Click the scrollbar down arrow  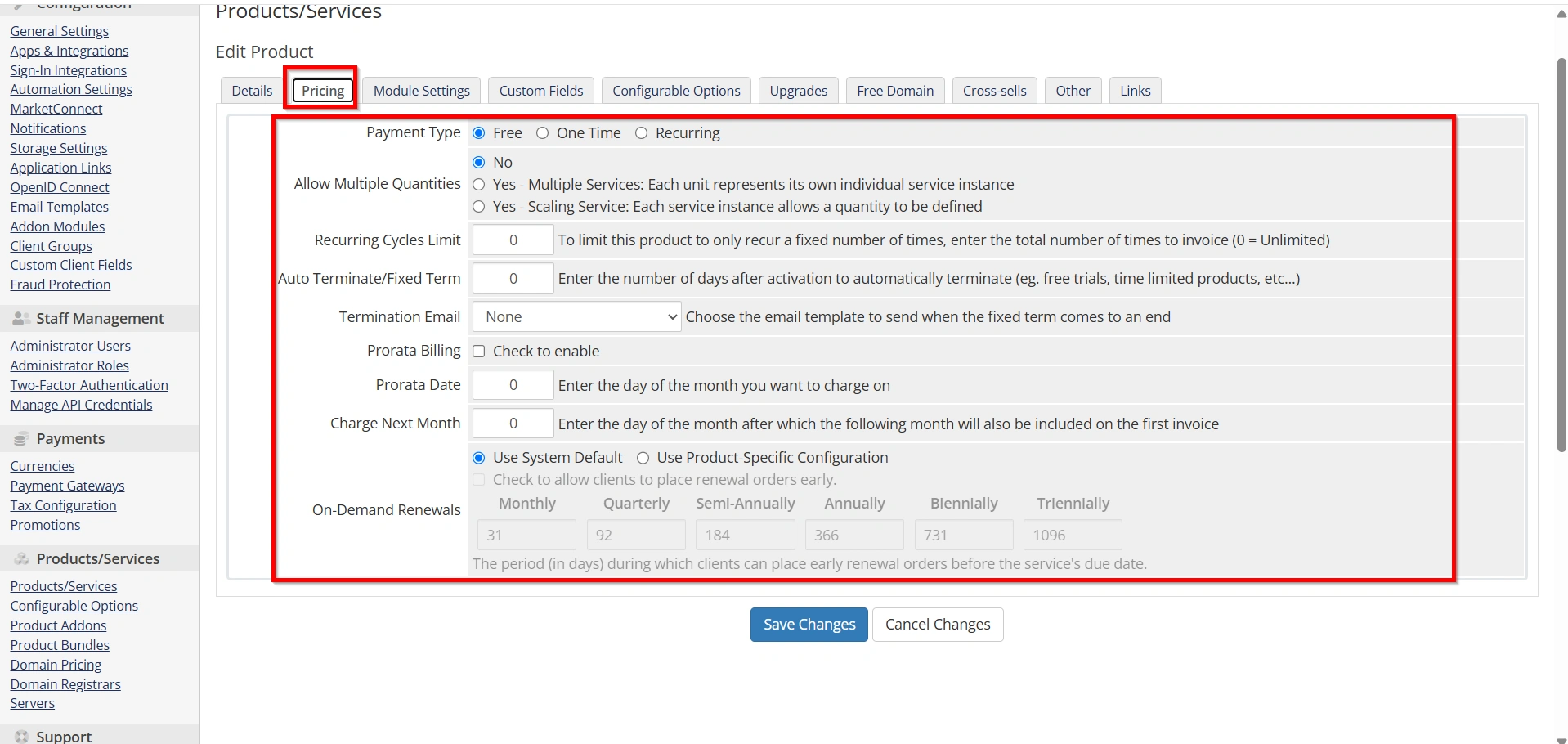click(x=1561, y=739)
